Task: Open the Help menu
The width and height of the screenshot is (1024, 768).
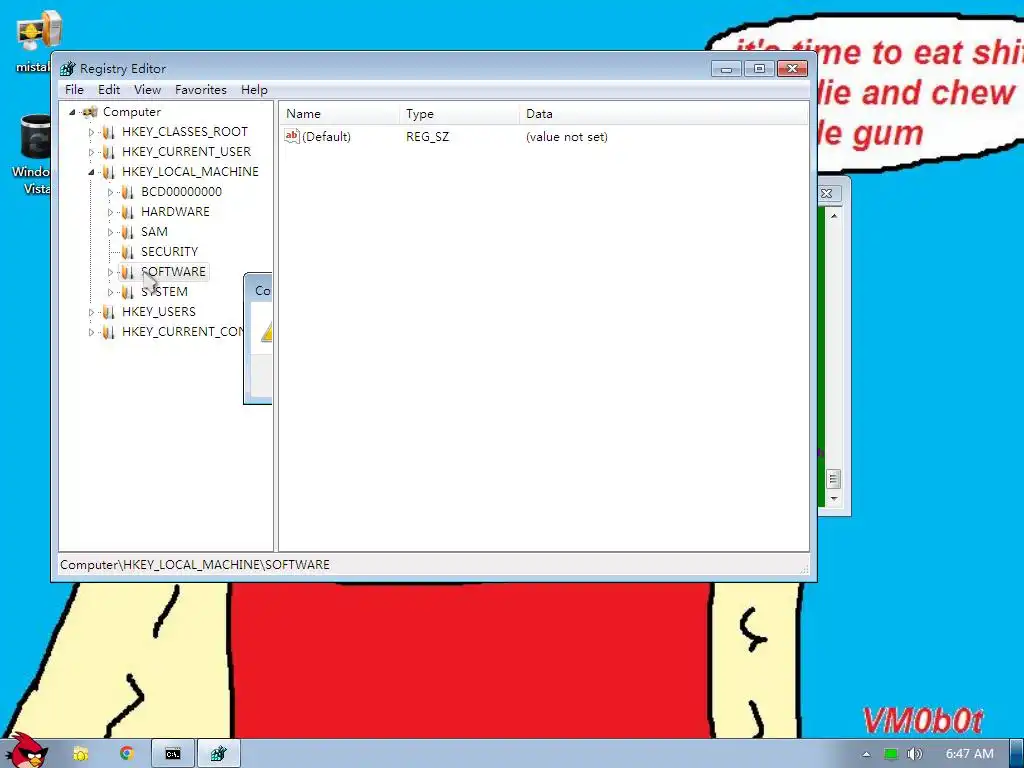Action: [x=254, y=89]
